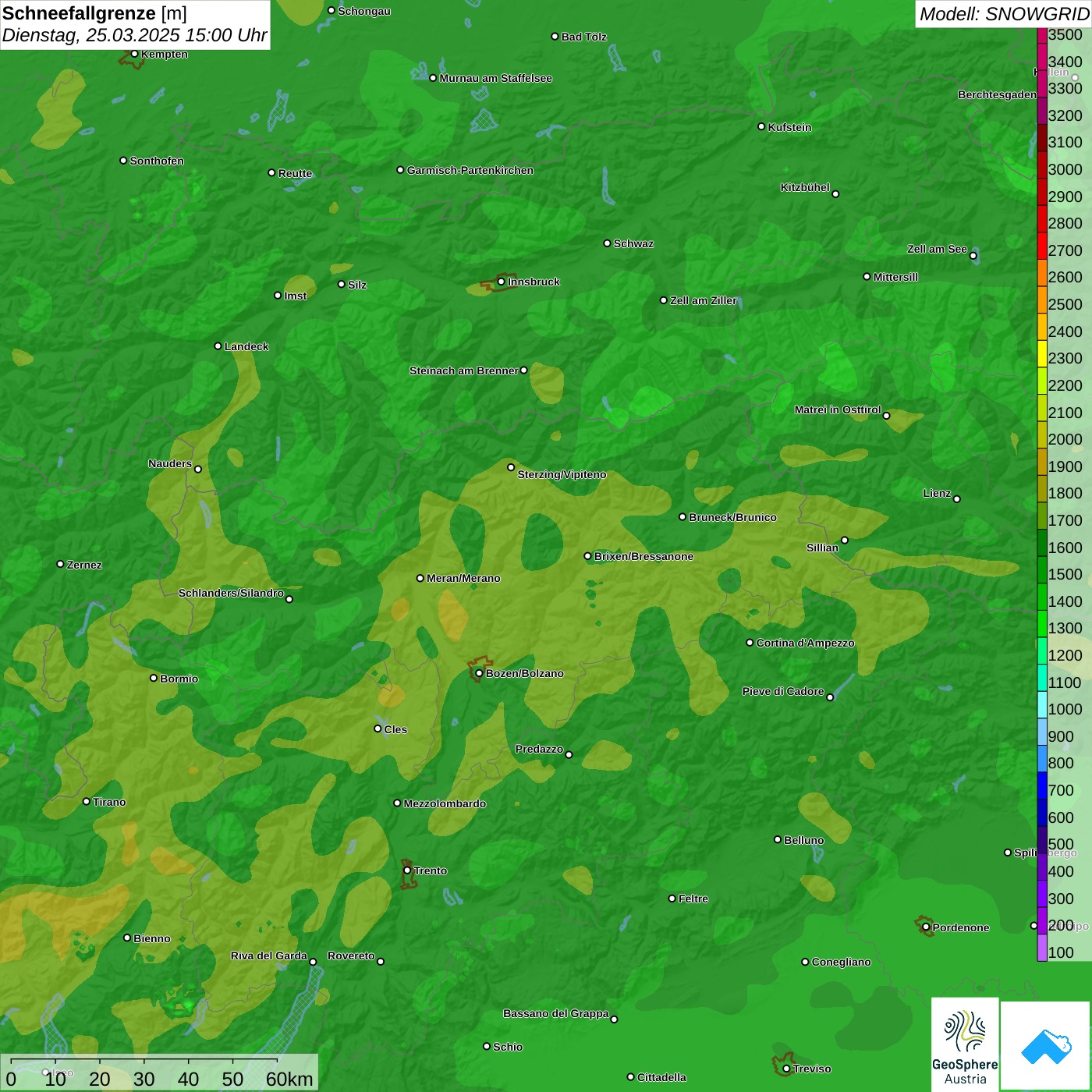Click the Brixen/Bressanone label

tap(643, 556)
